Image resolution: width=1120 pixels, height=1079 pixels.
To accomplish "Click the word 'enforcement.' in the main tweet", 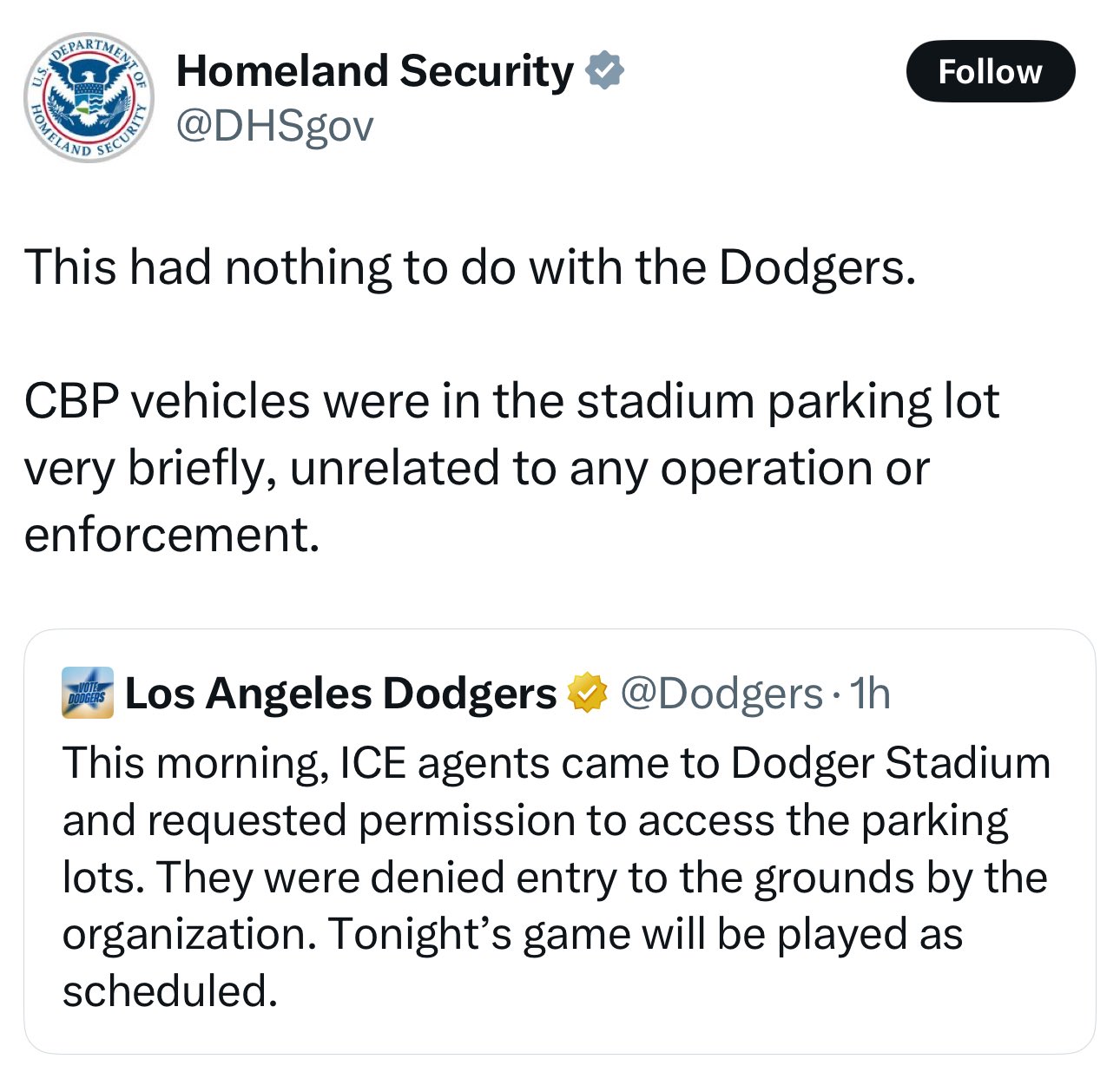I will click(172, 535).
